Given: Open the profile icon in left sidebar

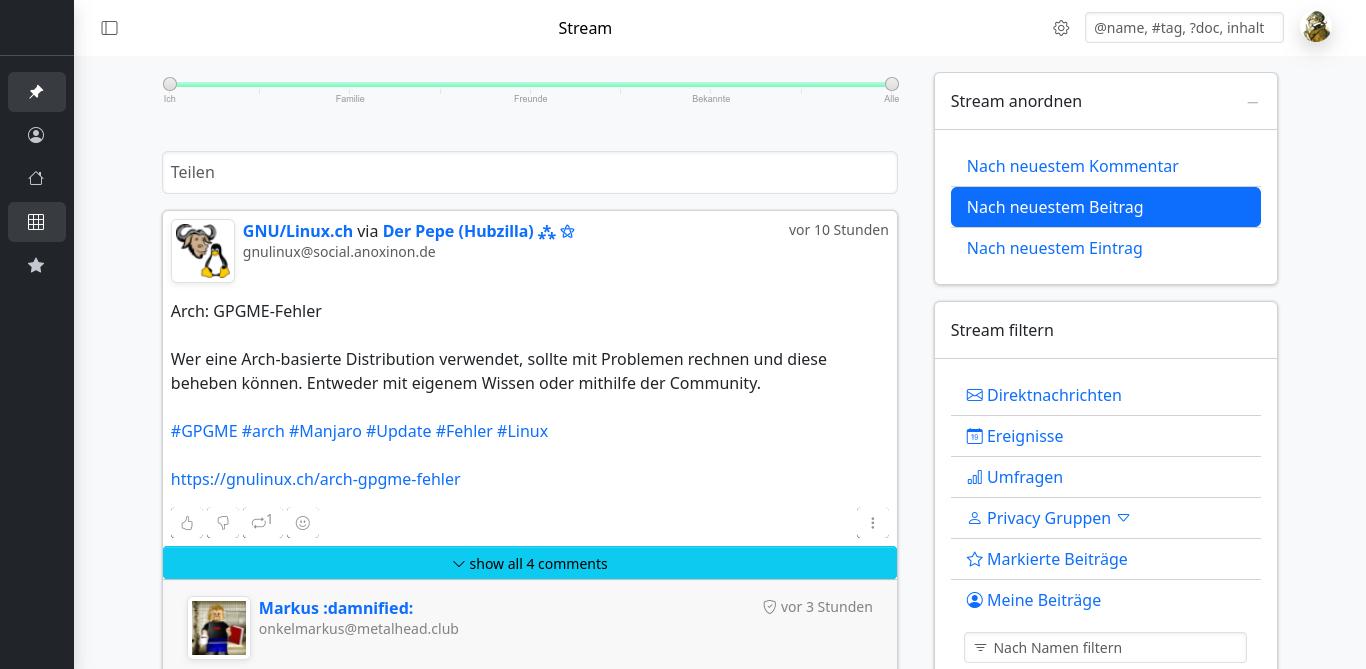Looking at the screenshot, I should (x=36, y=135).
